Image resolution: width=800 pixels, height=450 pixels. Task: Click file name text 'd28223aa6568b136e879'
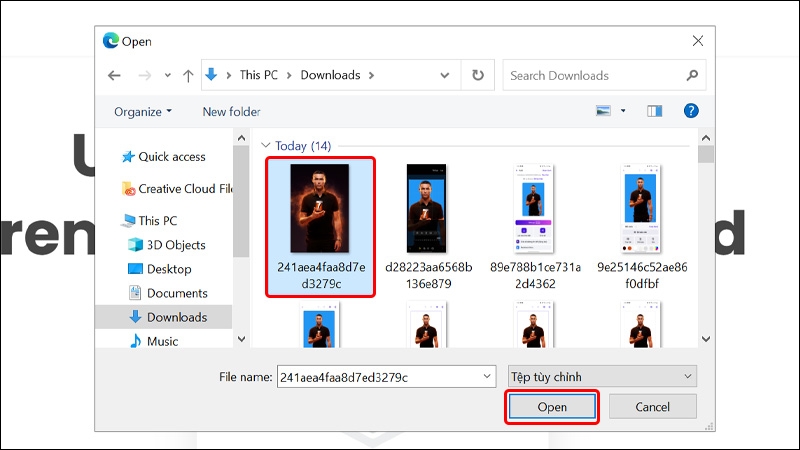pyautogui.click(x=429, y=275)
